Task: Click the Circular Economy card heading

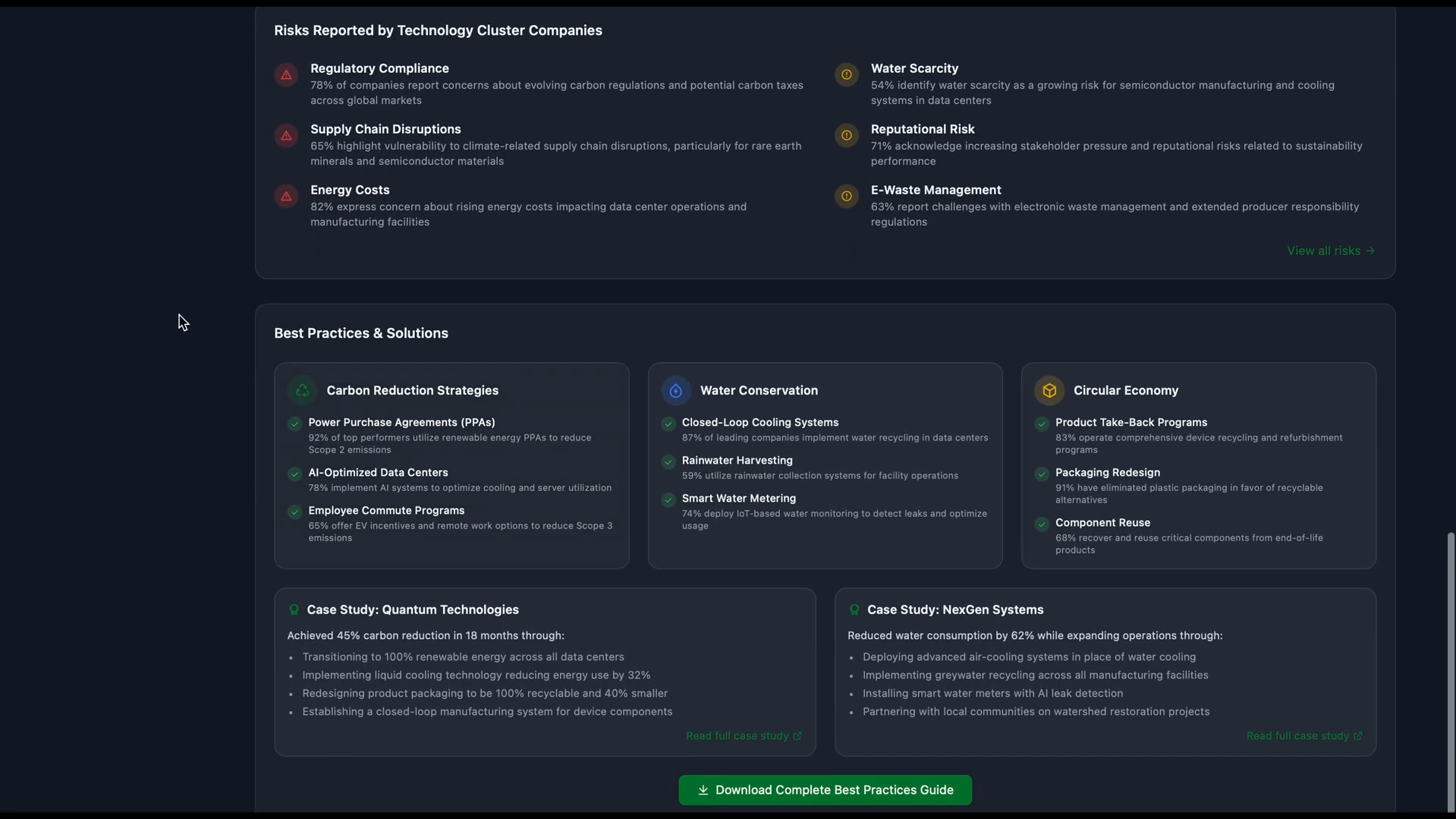Action: (1126, 390)
